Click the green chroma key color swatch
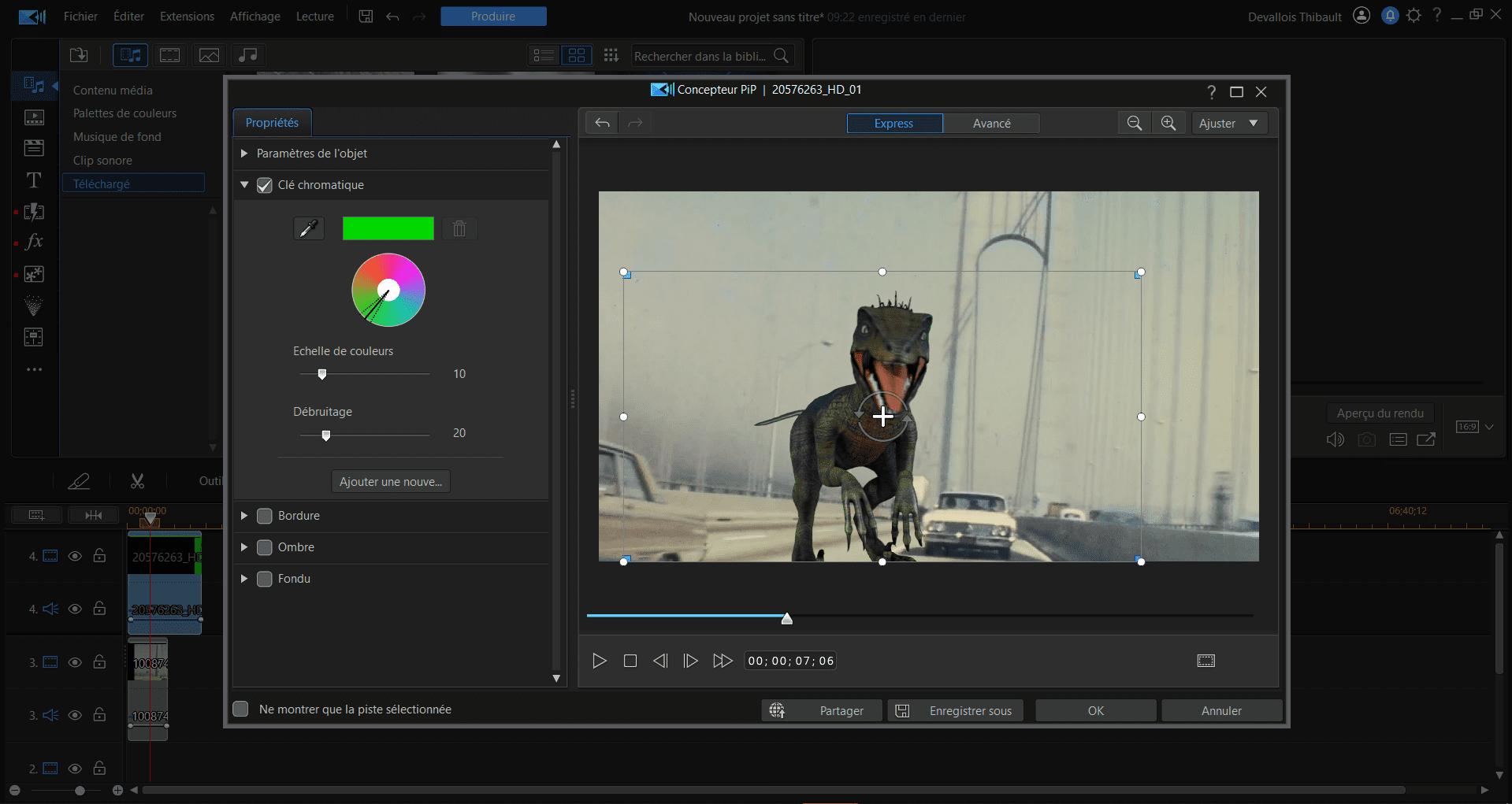 pyautogui.click(x=388, y=228)
